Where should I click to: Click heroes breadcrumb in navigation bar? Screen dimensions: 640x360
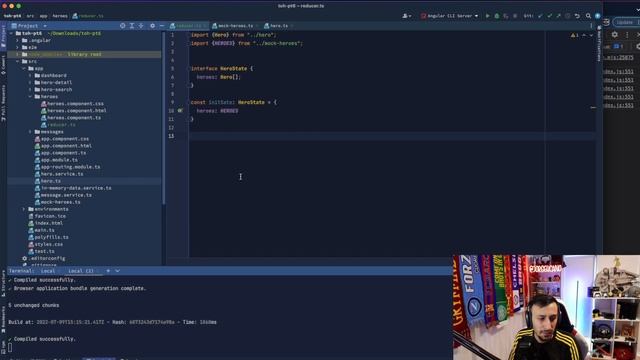coord(60,16)
